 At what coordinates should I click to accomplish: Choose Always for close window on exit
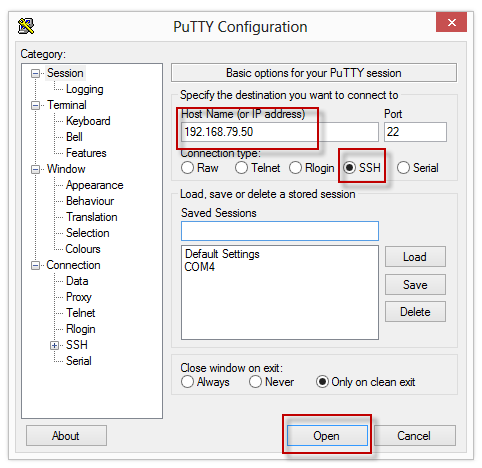point(187,382)
